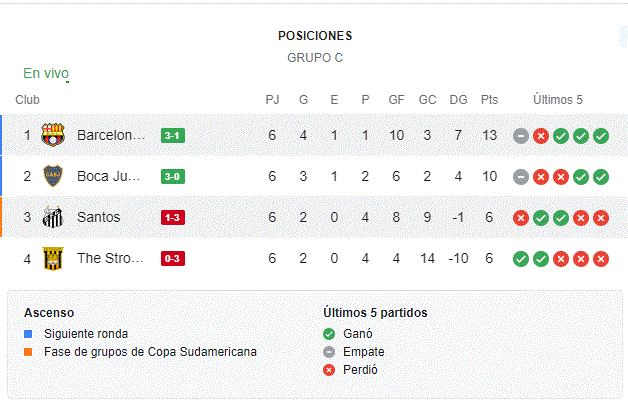This screenshot has height=402, width=628.
Task: Open the Barcelona team name link
Action: click(111, 135)
